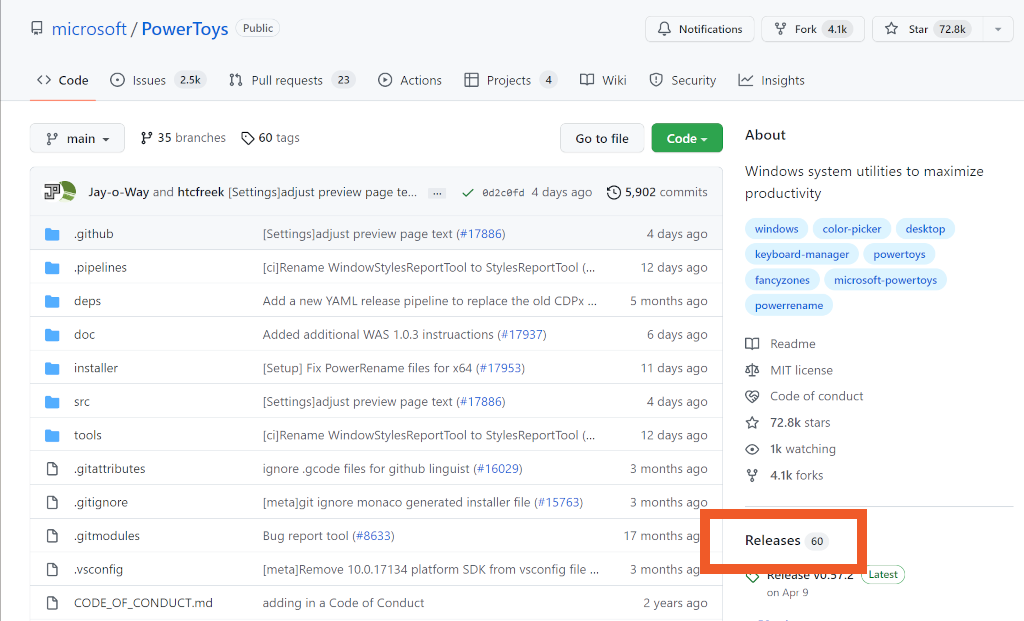This screenshot has width=1024, height=621.
Task: Open the Releases section heading
Action: pos(773,541)
